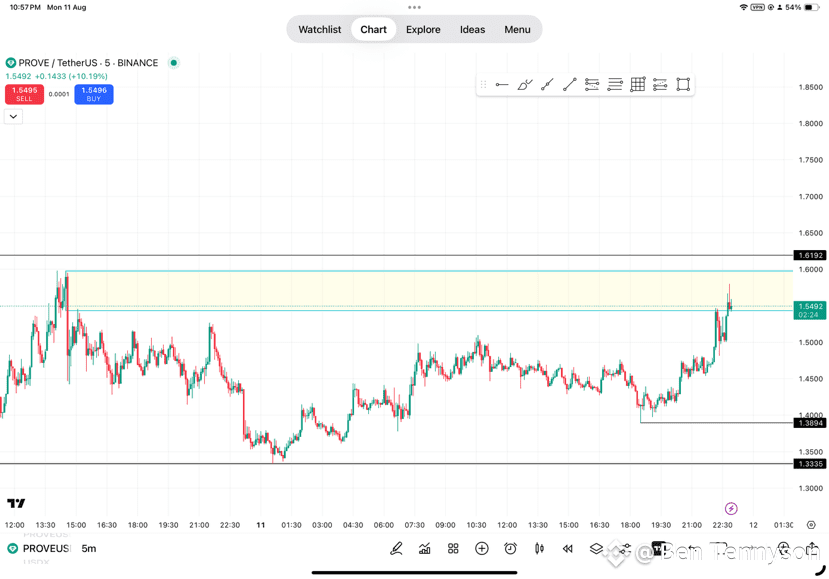Select the trend line drawing tool
The height and width of the screenshot is (579, 829).
click(x=569, y=85)
